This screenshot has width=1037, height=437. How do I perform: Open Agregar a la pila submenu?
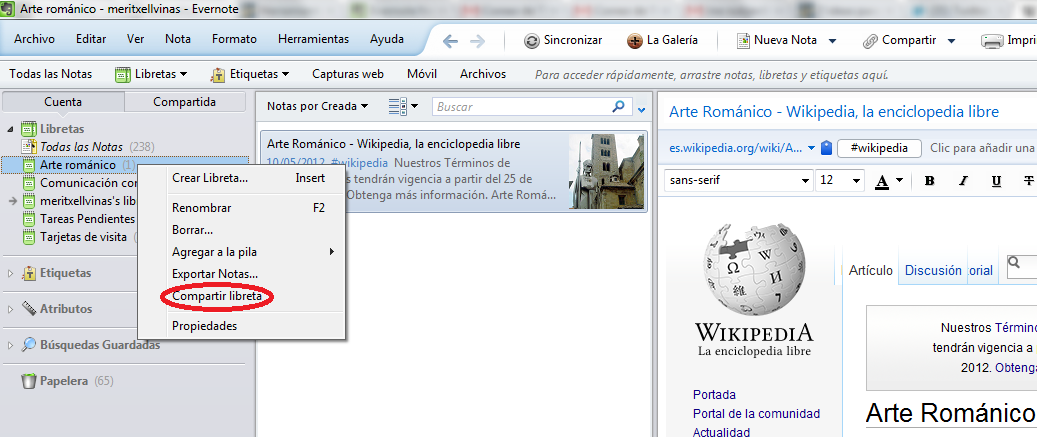(x=241, y=251)
